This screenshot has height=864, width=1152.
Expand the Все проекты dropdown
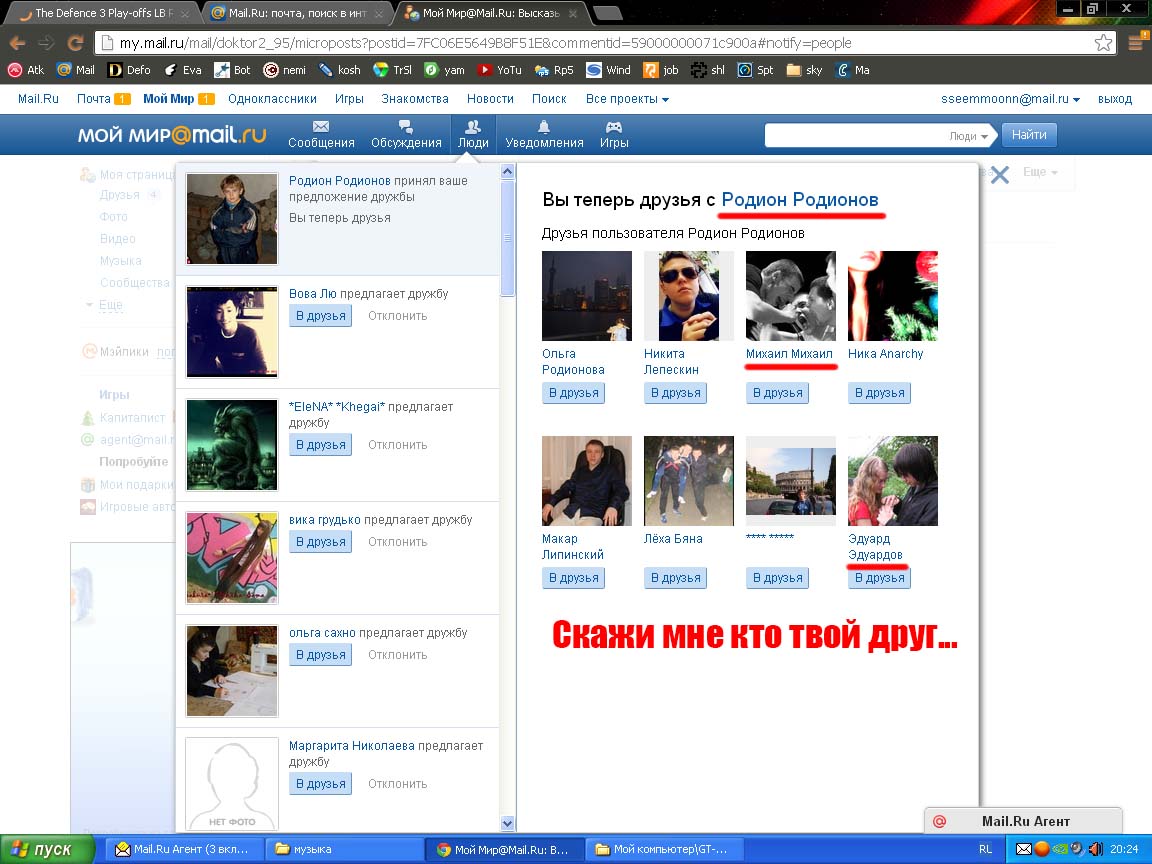point(627,98)
